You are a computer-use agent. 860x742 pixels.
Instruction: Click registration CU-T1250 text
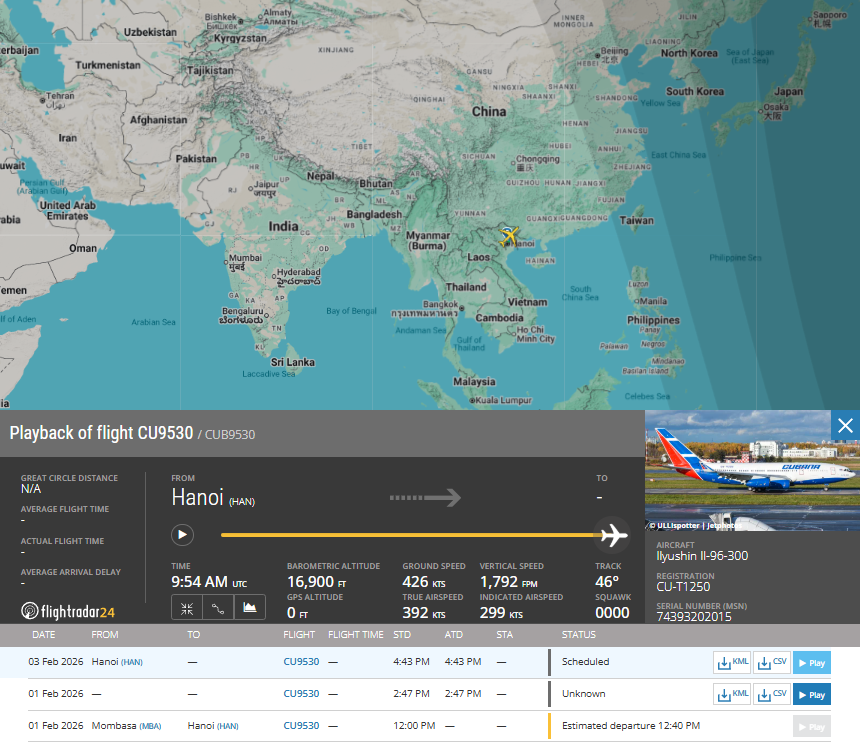click(683, 587)
